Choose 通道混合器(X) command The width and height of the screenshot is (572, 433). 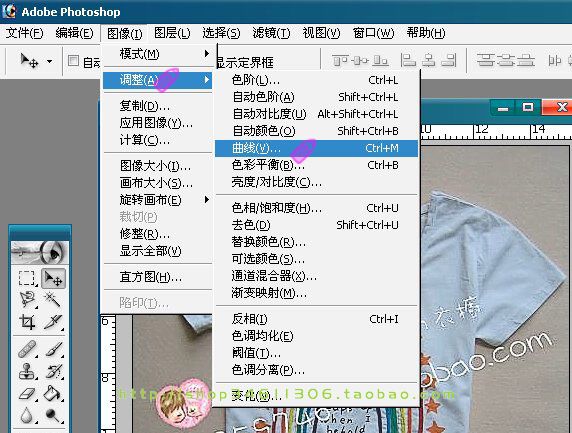316,276
